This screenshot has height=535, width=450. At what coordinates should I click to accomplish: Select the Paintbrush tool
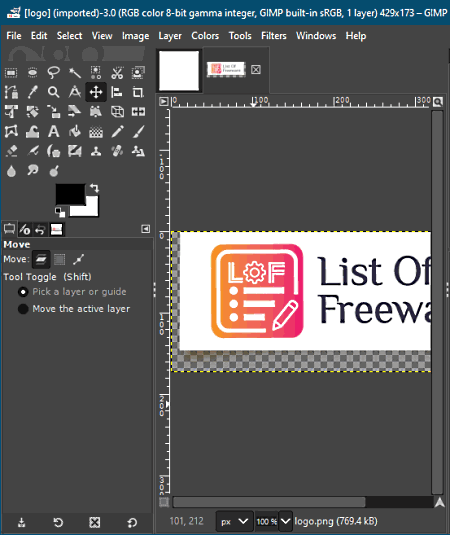click(x=138, y=131)
